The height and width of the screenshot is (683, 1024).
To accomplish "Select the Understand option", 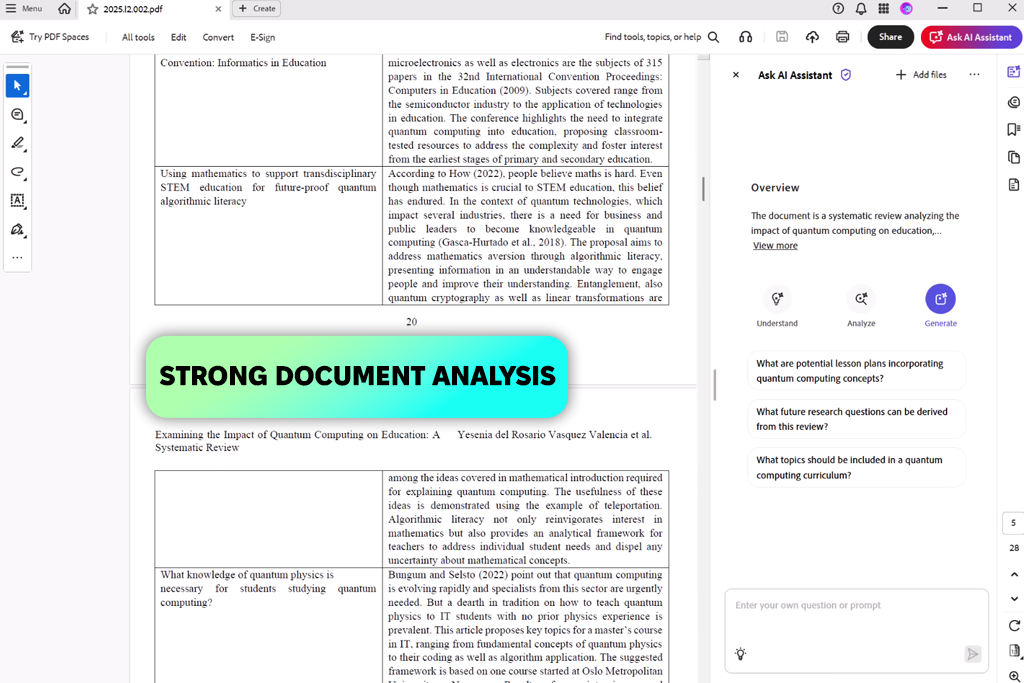I will (x=777, y=306).
